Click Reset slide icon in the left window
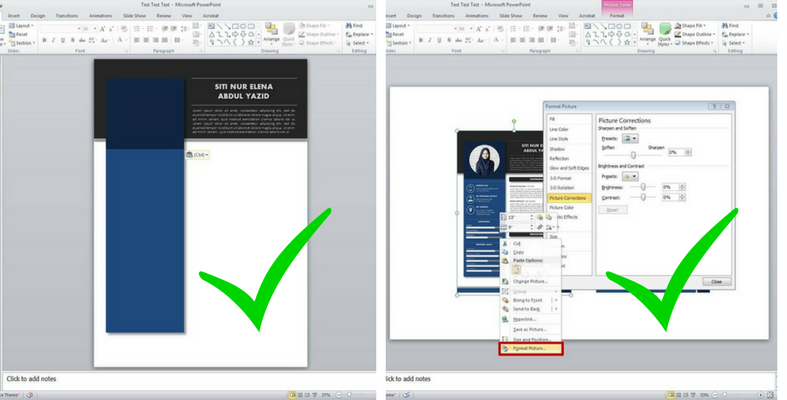The height and width of the screenshot is (400, 787). pyautogui.click(x=12, y=34)
